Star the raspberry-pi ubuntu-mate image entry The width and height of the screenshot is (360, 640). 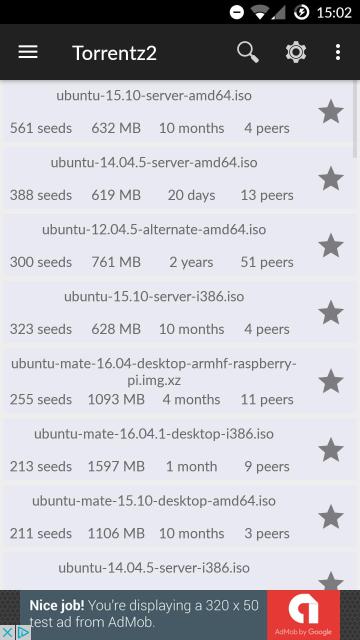tap(331, 381)
